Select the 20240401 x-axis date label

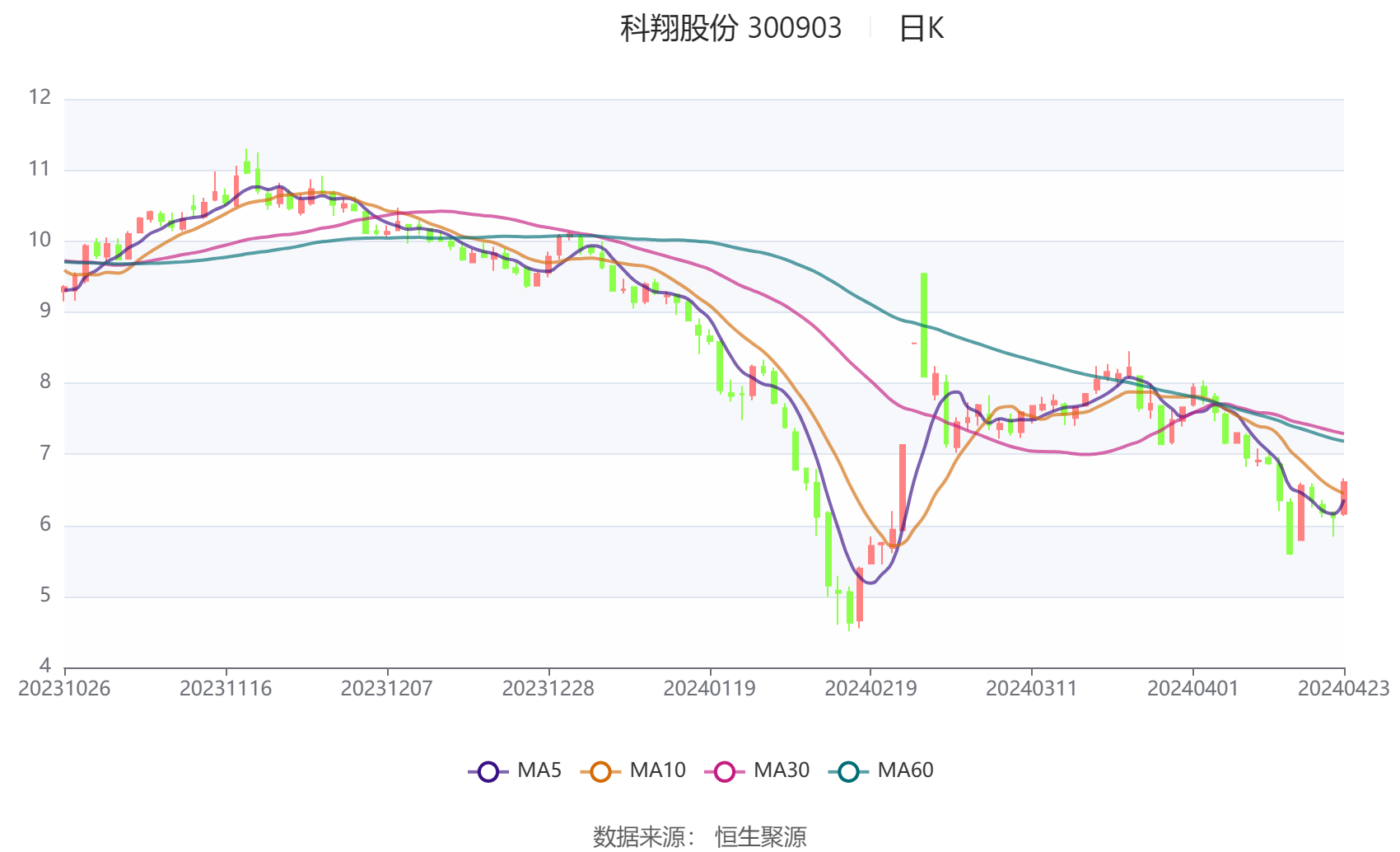tap(1193, 689)
